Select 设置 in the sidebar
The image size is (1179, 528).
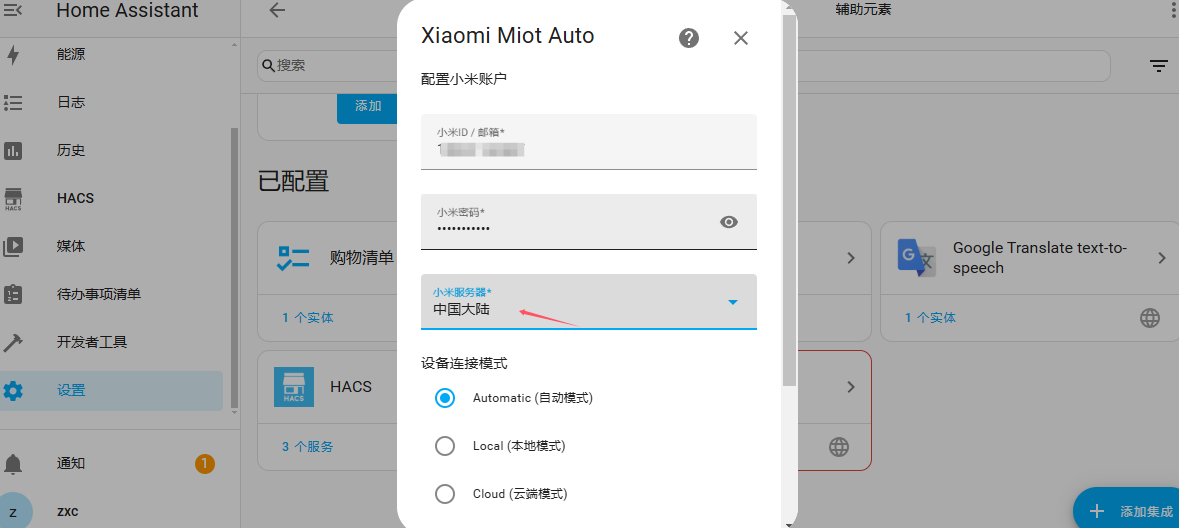tap(71, 390)
